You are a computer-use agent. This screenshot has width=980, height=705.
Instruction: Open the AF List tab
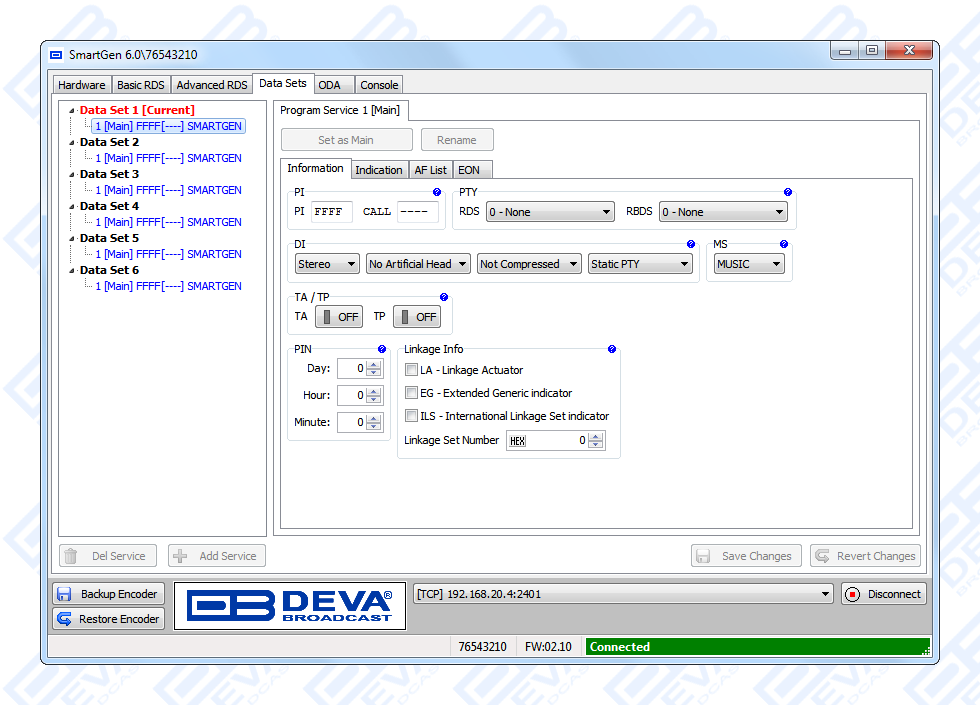click(x=431, y=170)
